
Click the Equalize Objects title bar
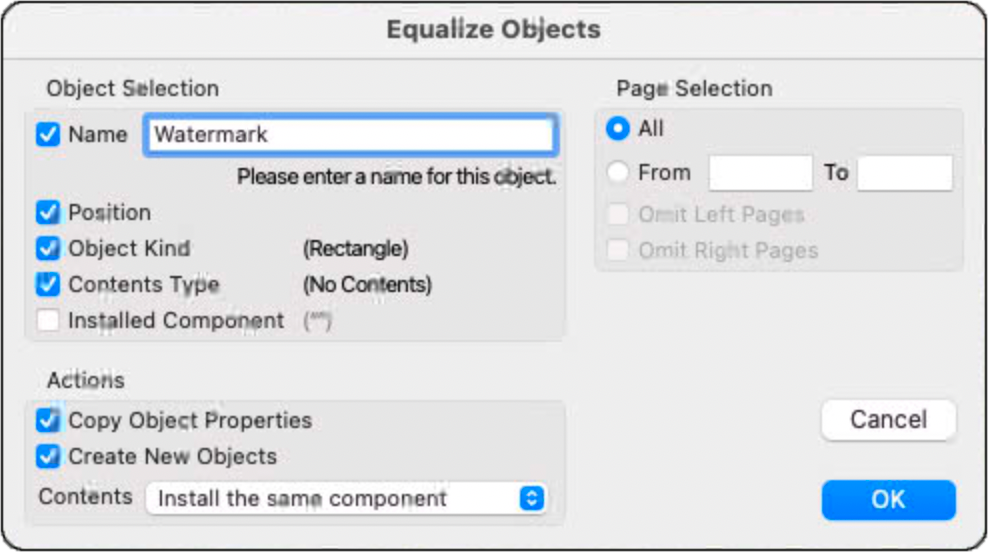point(494,29)
